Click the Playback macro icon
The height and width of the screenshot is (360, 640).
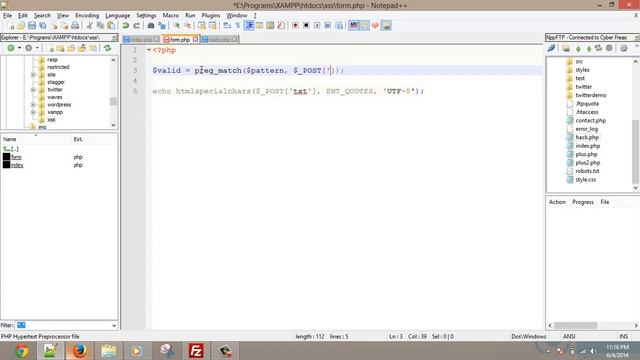tap(317, 26)
